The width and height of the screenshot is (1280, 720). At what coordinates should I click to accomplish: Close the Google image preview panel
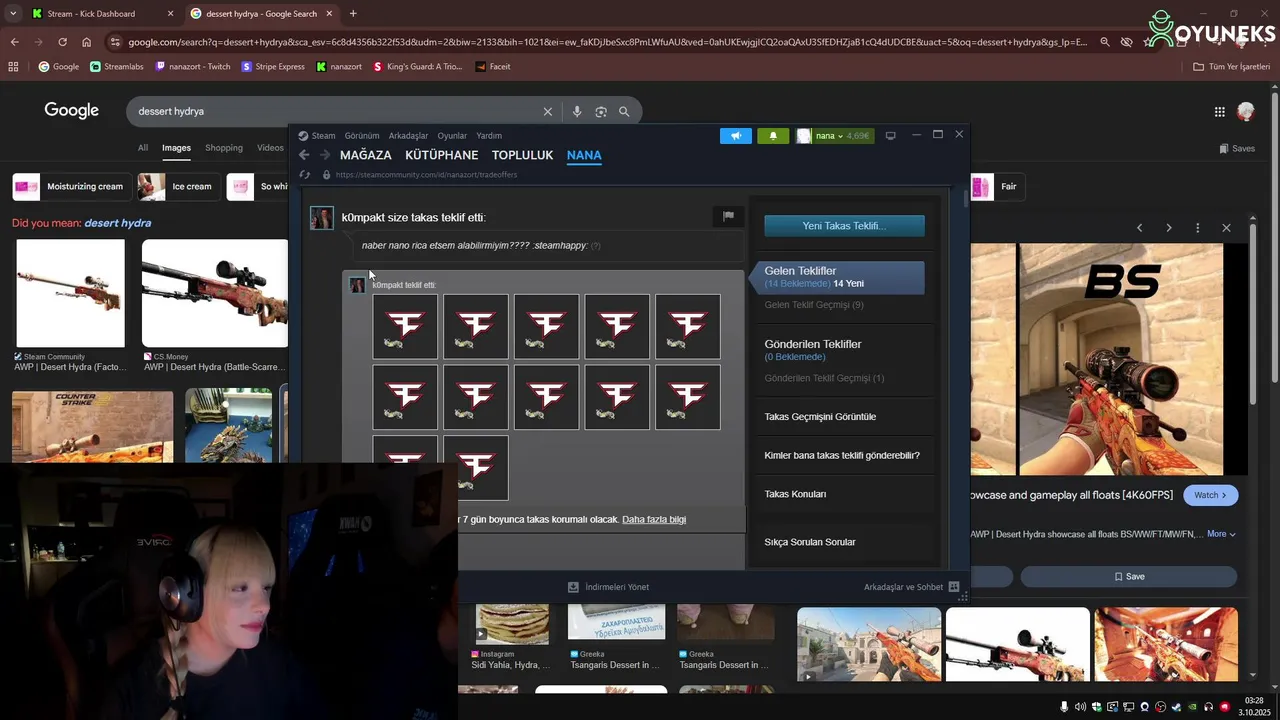(1226, 228)
